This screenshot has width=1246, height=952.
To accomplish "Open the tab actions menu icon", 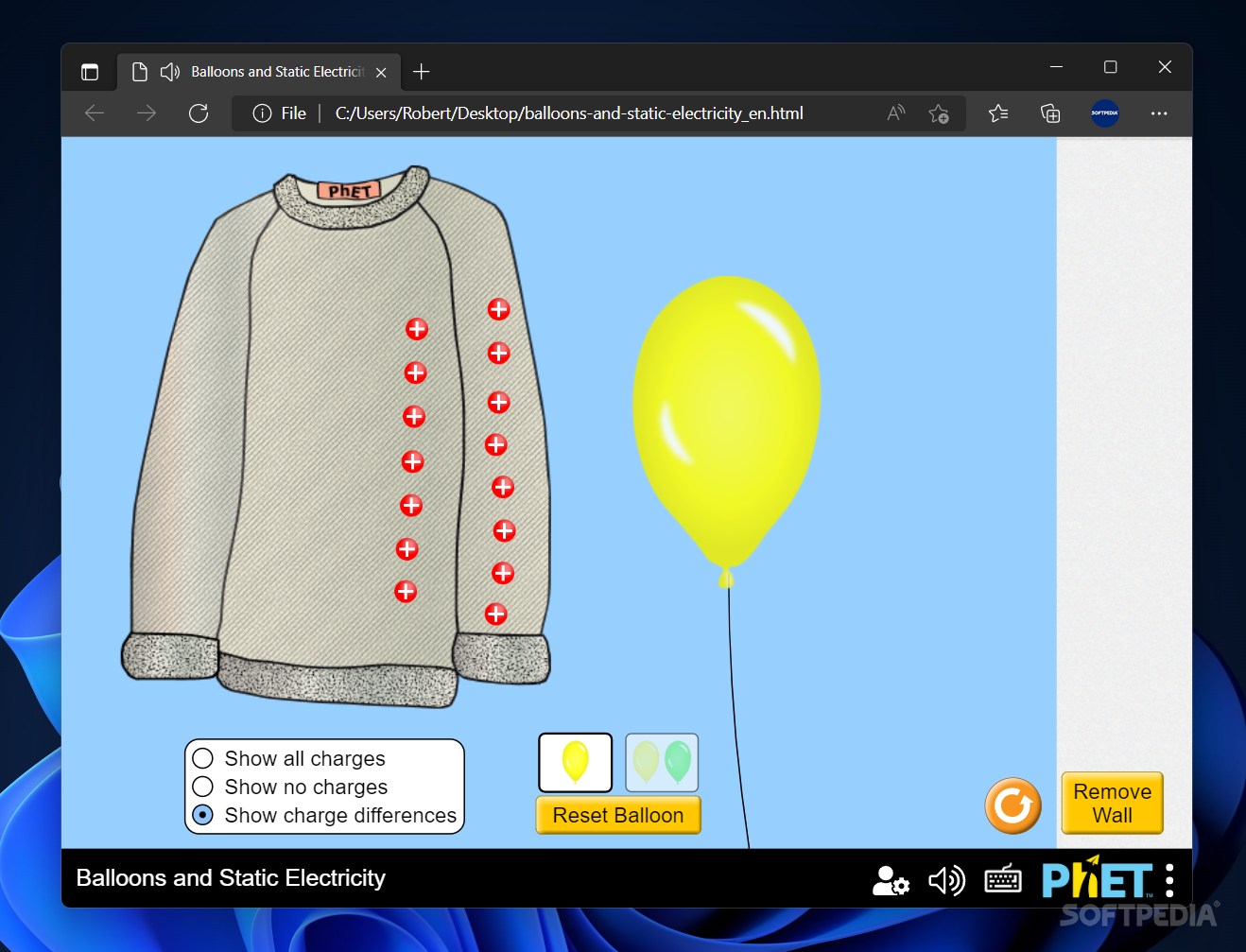I will [90, 72].
